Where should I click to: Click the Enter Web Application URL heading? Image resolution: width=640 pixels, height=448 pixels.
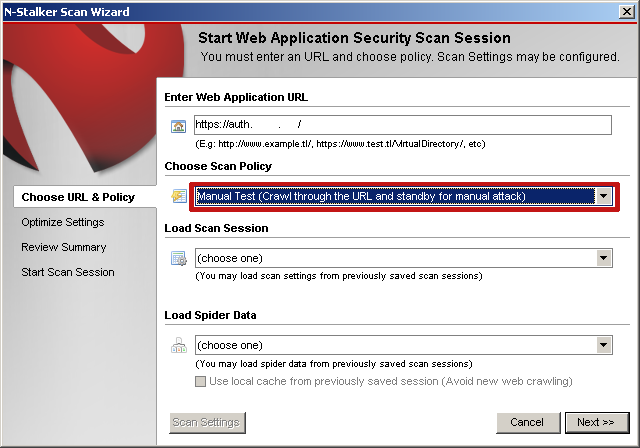click(236, 97)
